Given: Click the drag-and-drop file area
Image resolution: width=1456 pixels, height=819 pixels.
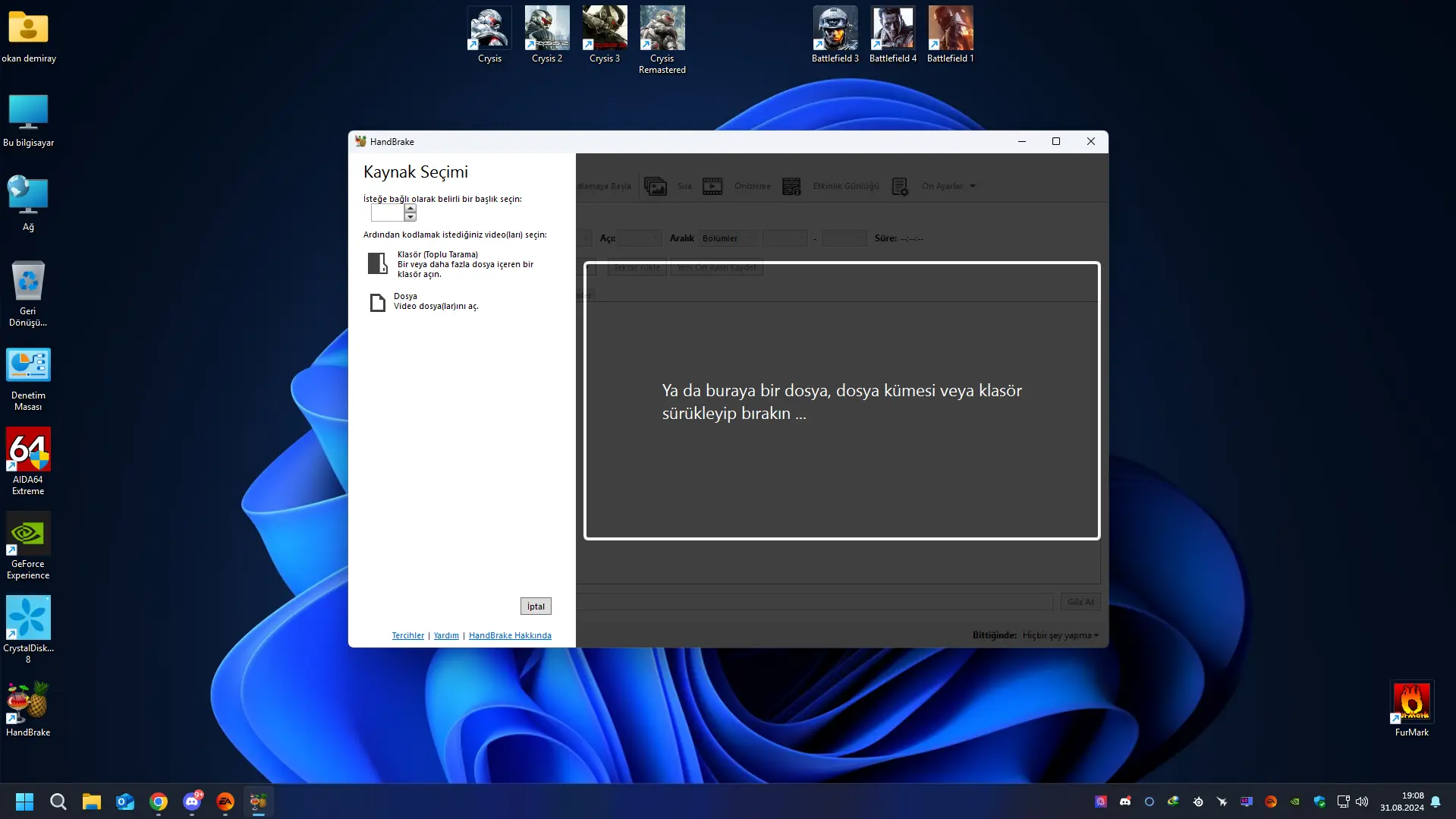Looking at the screenshot, I should (841, 401).
